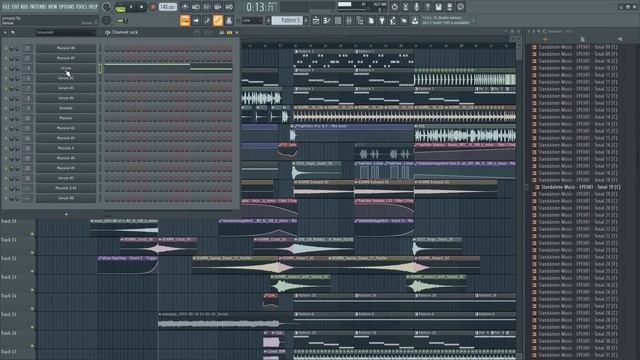This screenshot has width=640, height=360.
Task: Toggle the overdub/blend recording icon
Action: [x=218, y=7]
